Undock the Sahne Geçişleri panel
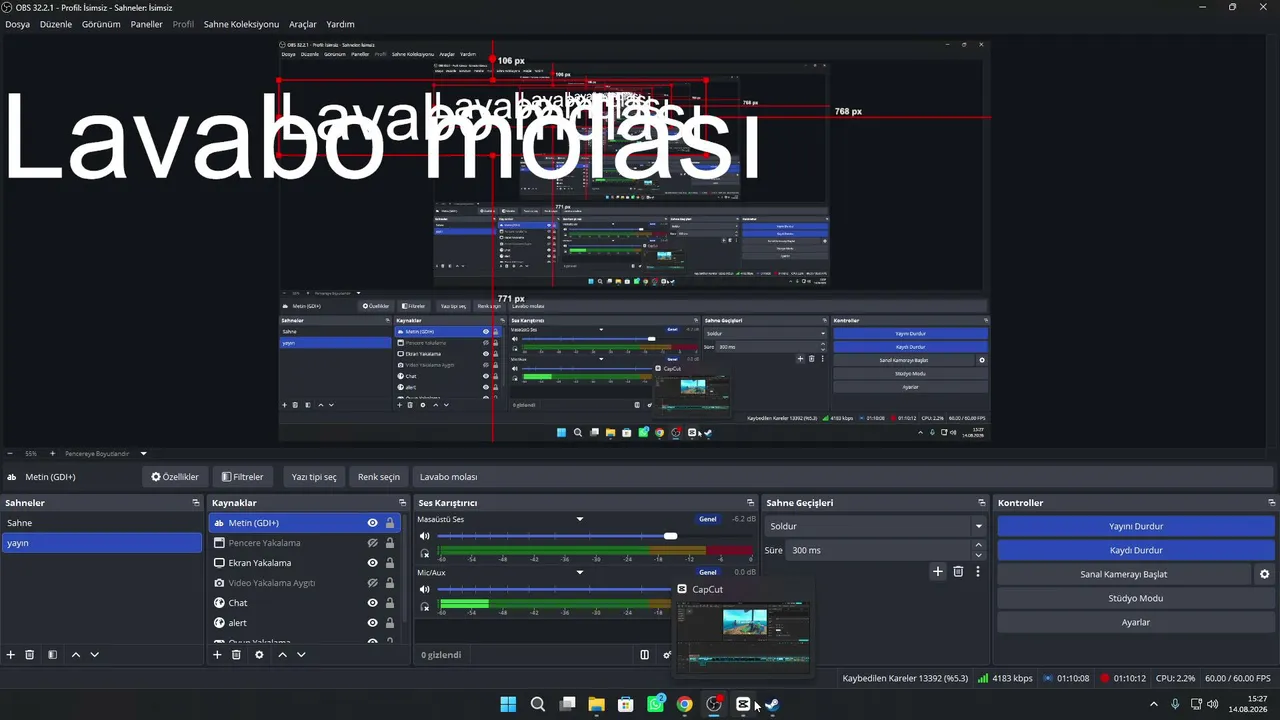1280x720 pixels. (982, 503)
